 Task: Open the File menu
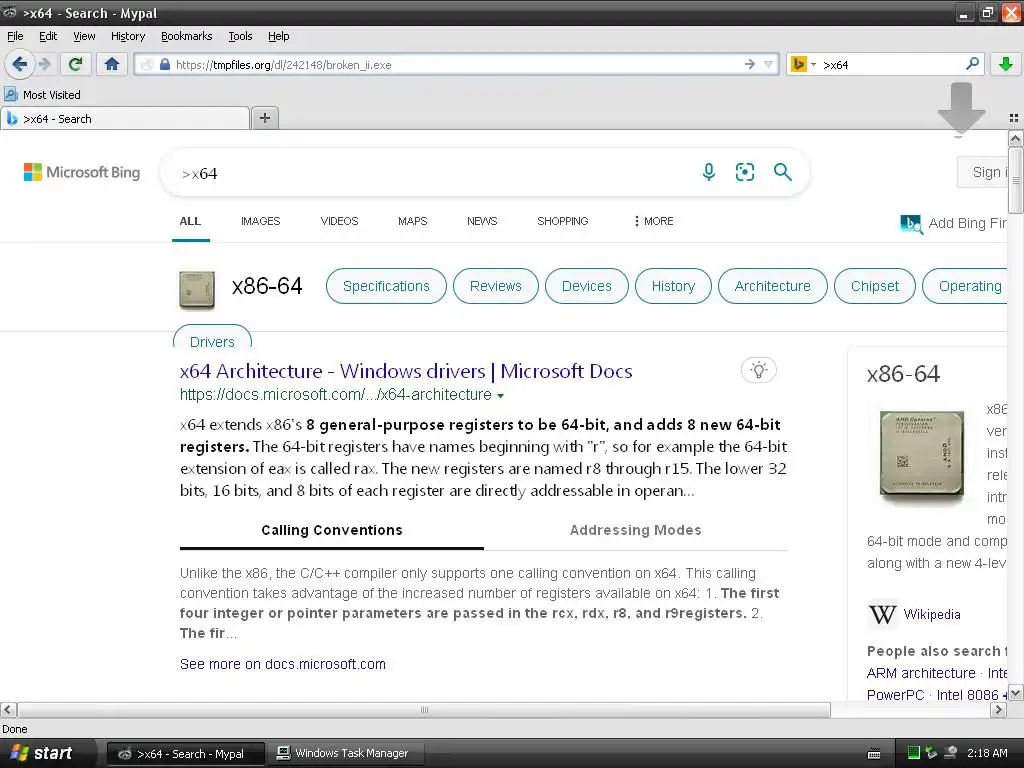15,36
